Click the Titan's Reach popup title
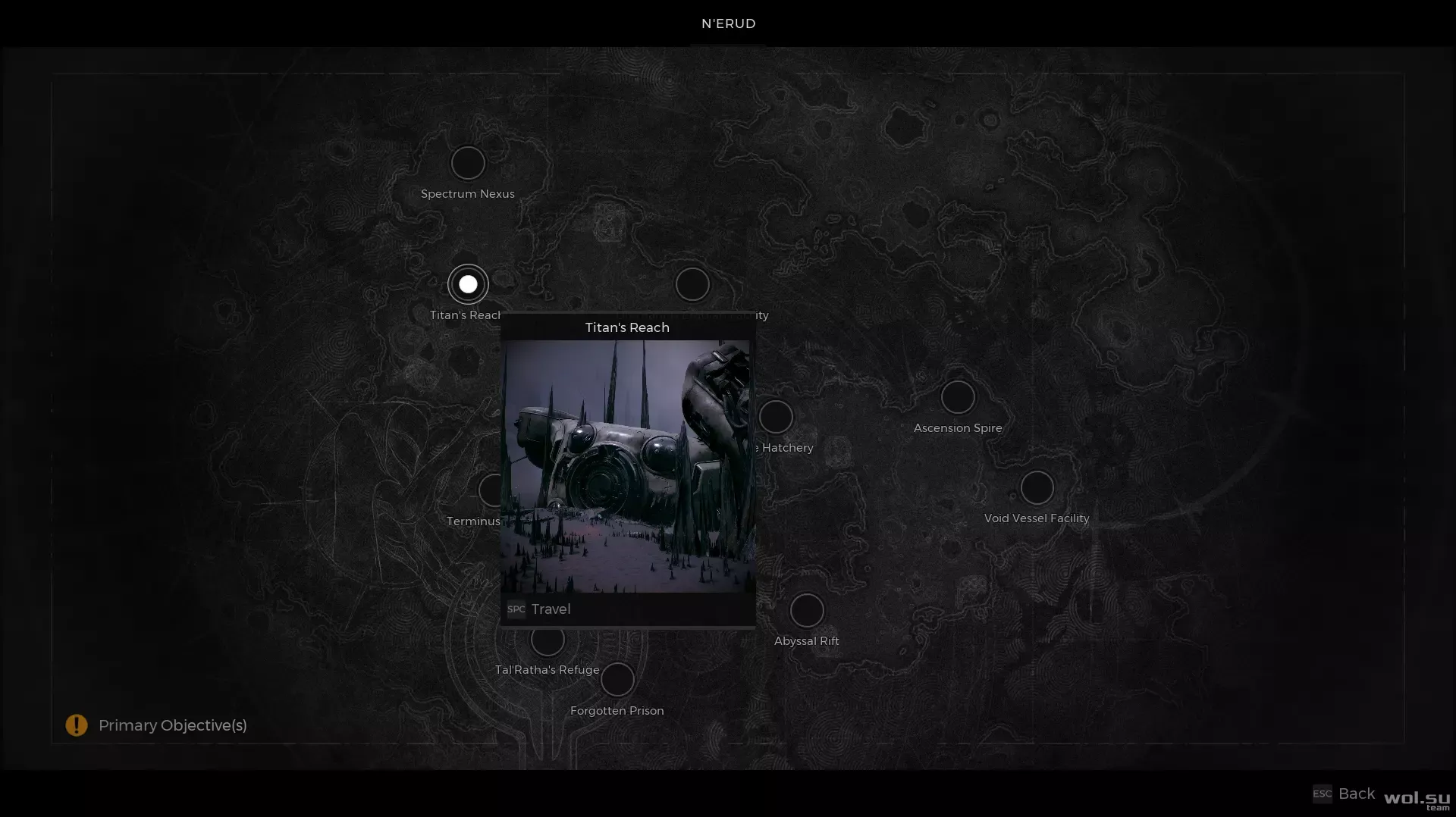Image resolution: width=1456 pixels, height=817 pixels. click(627, 327)
